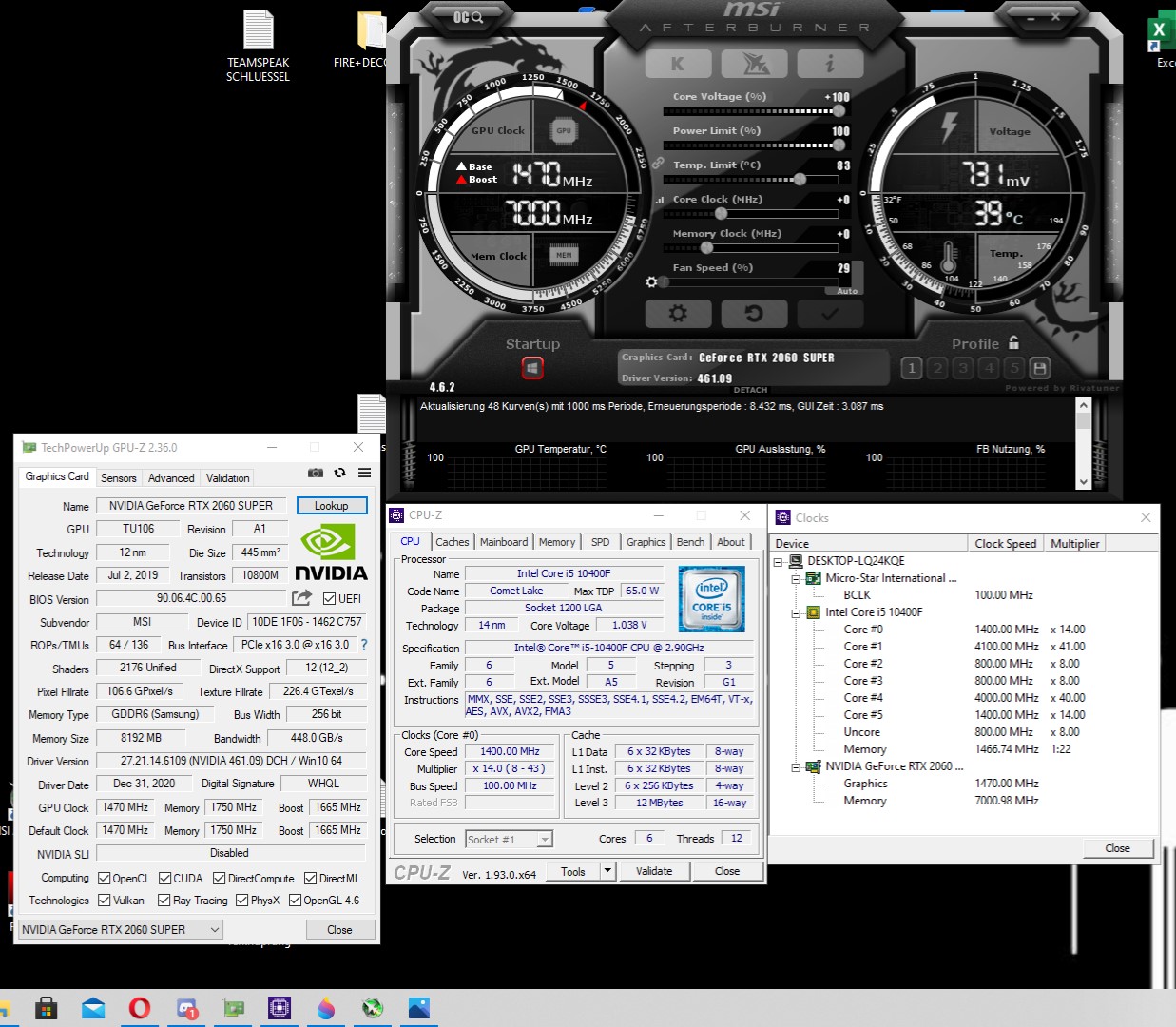Open Afterburner information (i) button
The height and width of the screenshot is (1027, 1176).
tap(830, 64)
